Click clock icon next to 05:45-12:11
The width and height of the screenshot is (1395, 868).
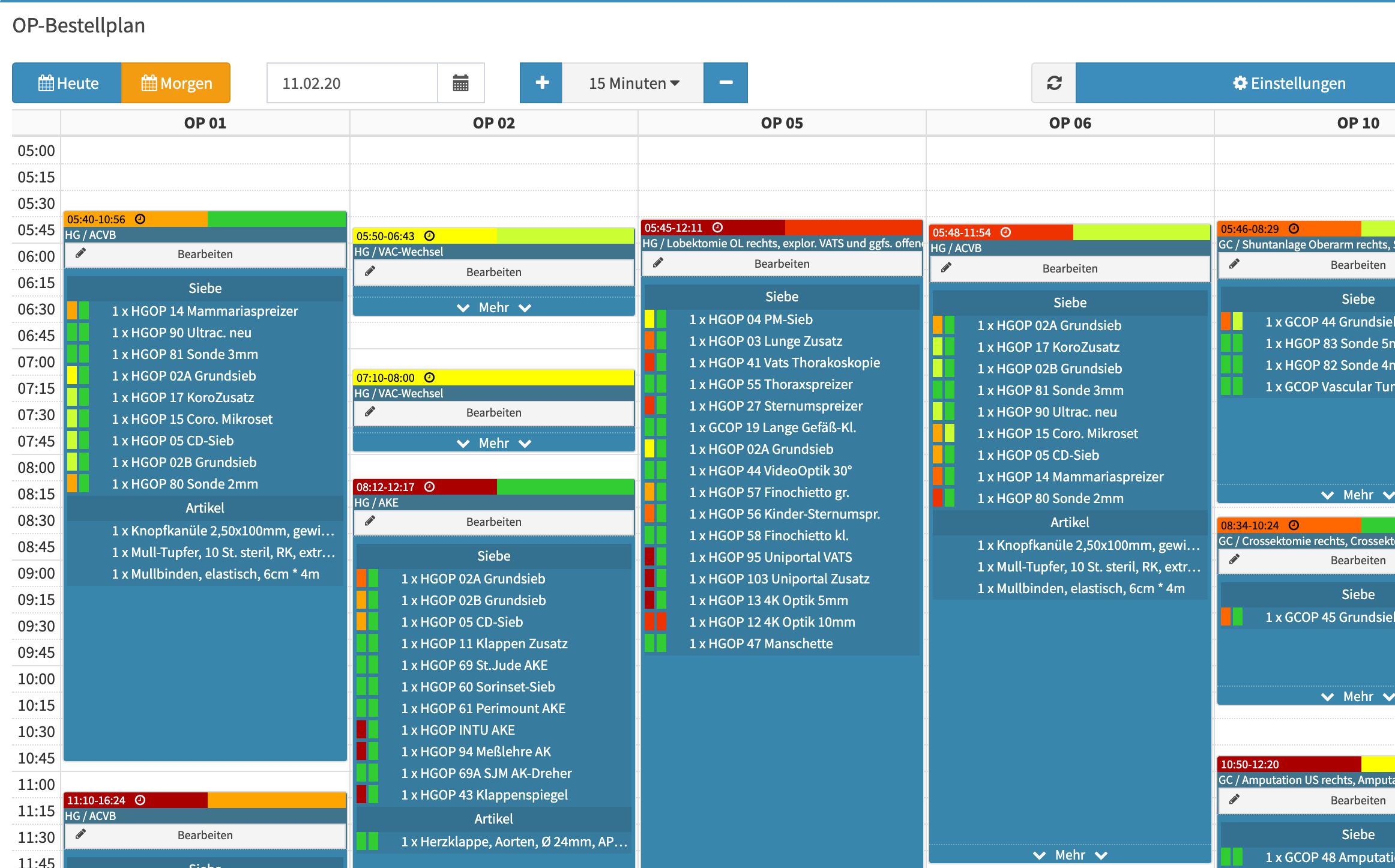pos(717,228)
